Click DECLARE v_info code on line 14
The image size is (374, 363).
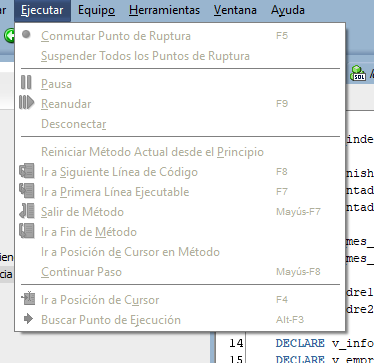pyautogui.click(x=325, y=343)
